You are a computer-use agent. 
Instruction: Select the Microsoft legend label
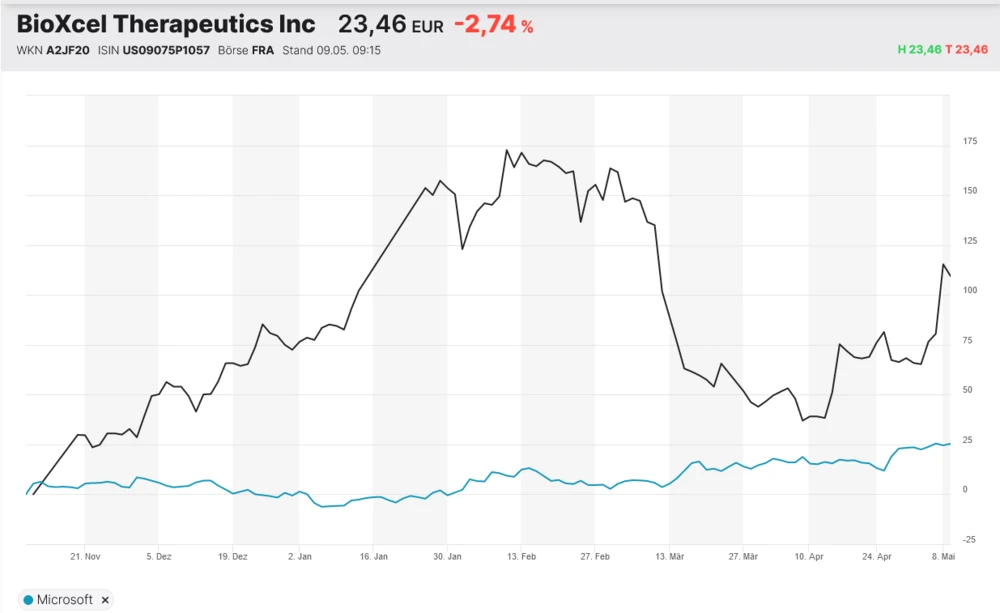[64, 600]
